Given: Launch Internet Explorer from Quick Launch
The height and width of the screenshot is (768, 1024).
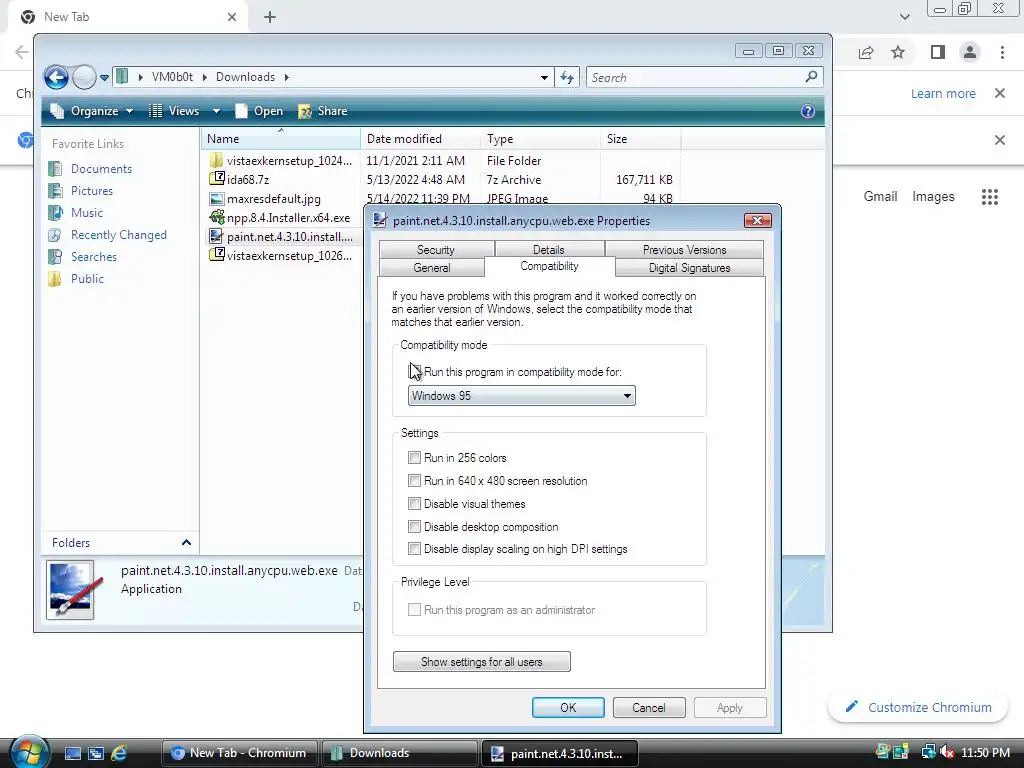Looking at the screenshot, I should tap(119, 753).
